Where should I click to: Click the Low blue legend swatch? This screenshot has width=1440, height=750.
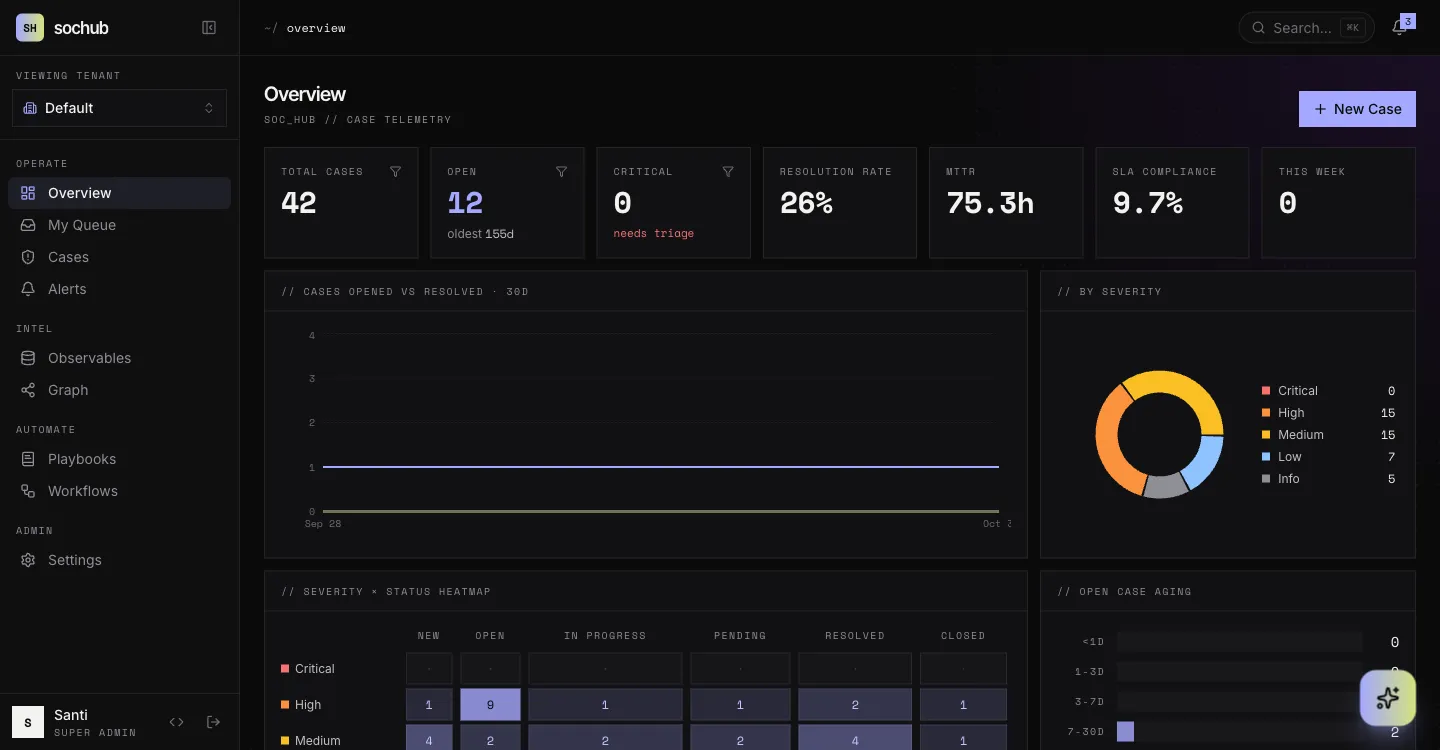click(x=1266, y=457)
